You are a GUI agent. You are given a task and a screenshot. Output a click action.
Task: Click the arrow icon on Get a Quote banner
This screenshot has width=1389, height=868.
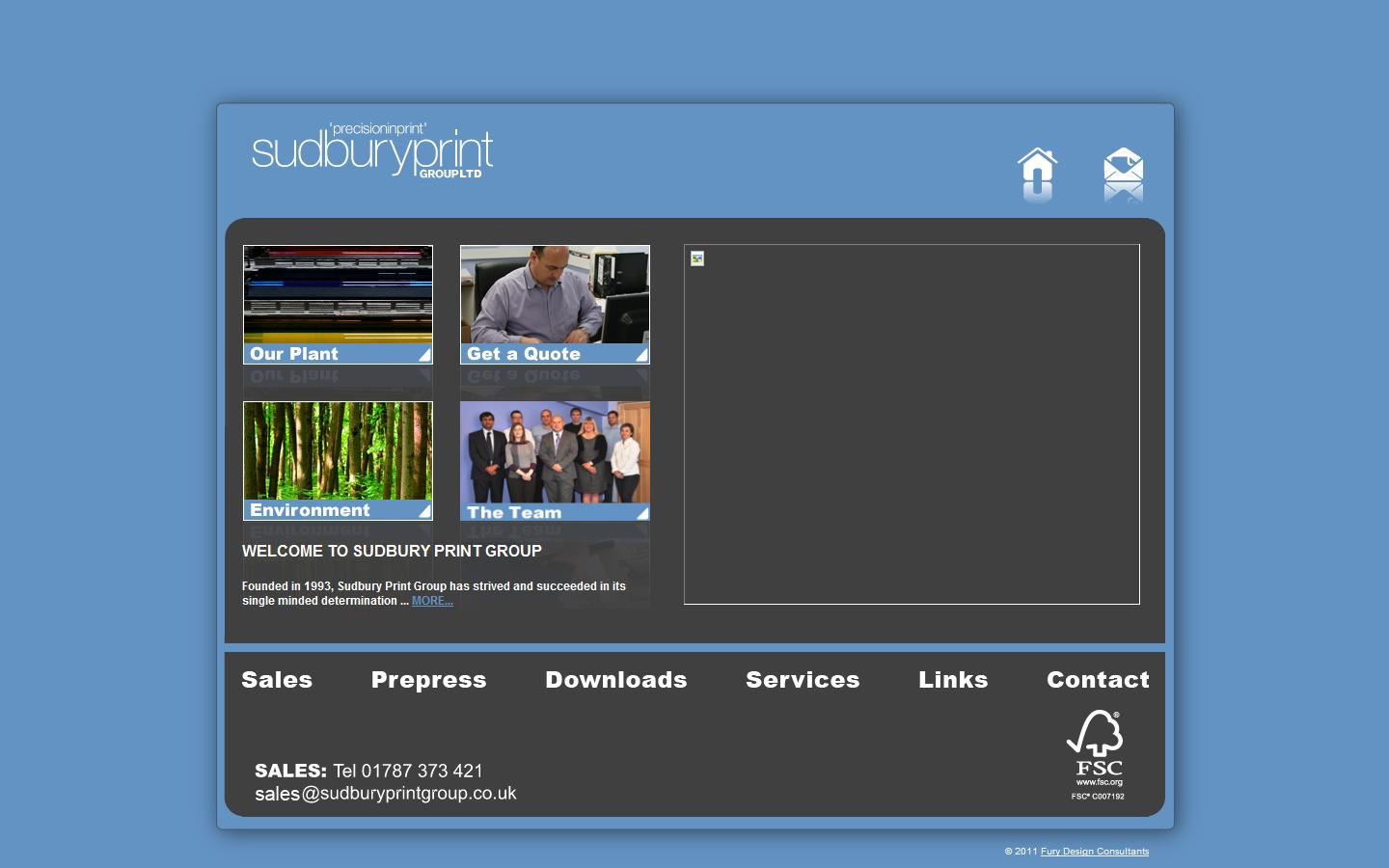click(640, 355)
